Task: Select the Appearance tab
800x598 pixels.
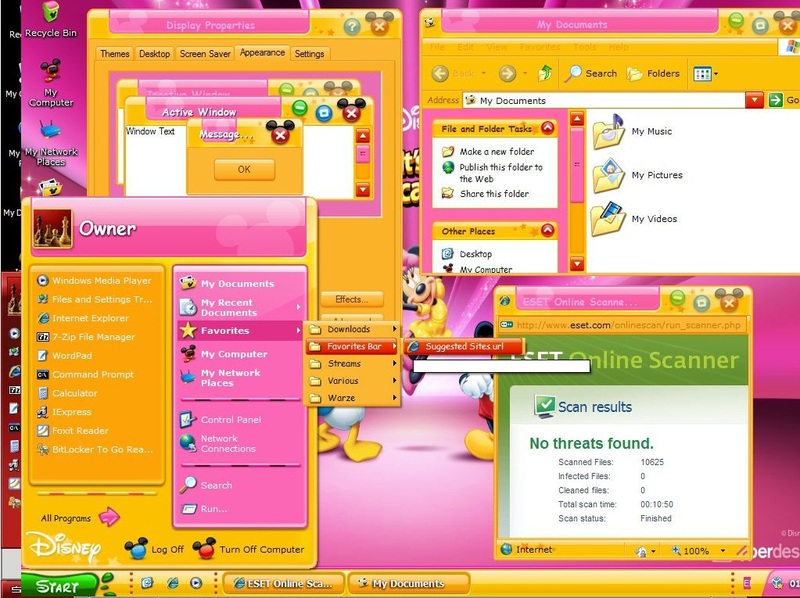Action: (262, 53)
